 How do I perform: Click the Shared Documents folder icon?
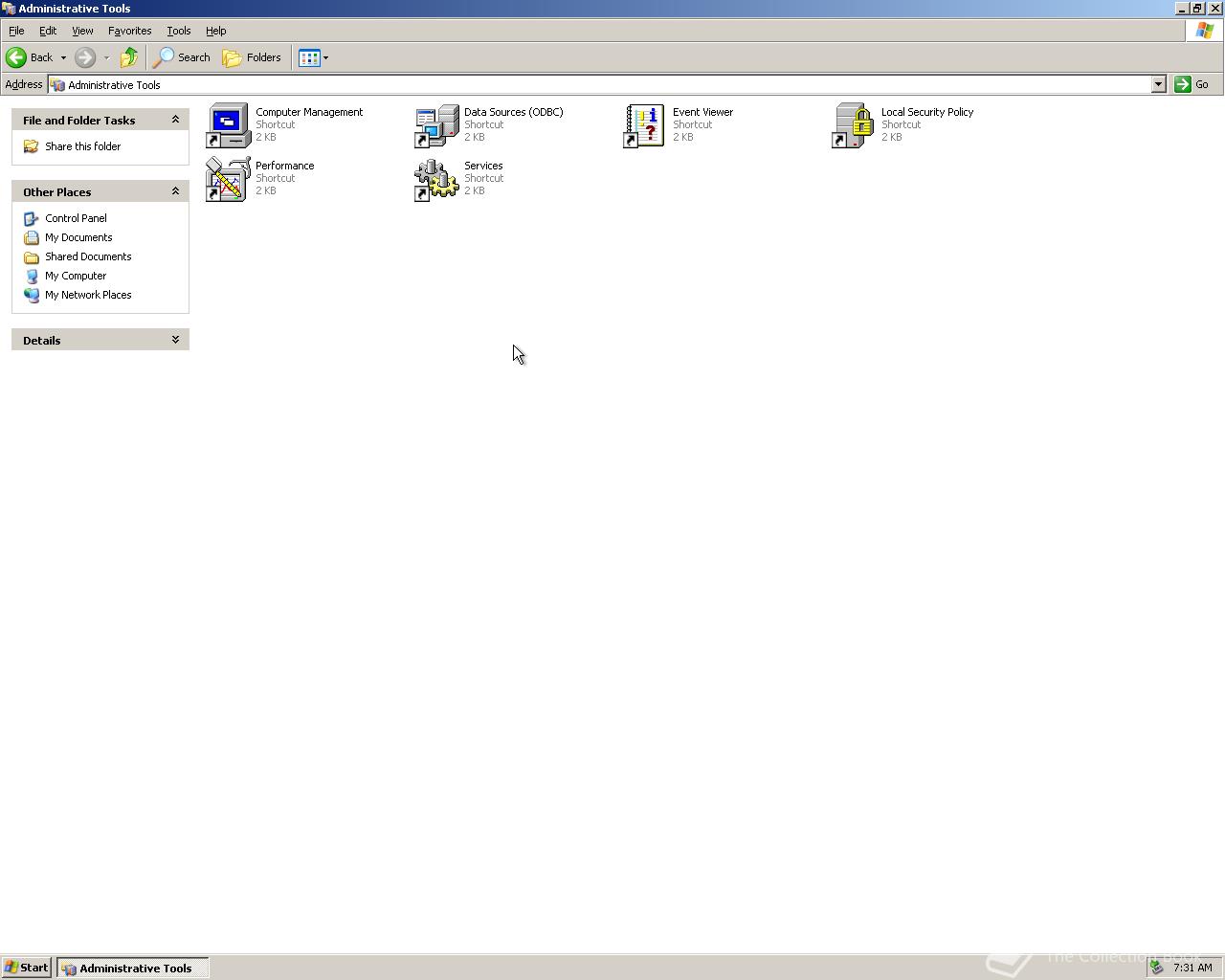(32, 256)
